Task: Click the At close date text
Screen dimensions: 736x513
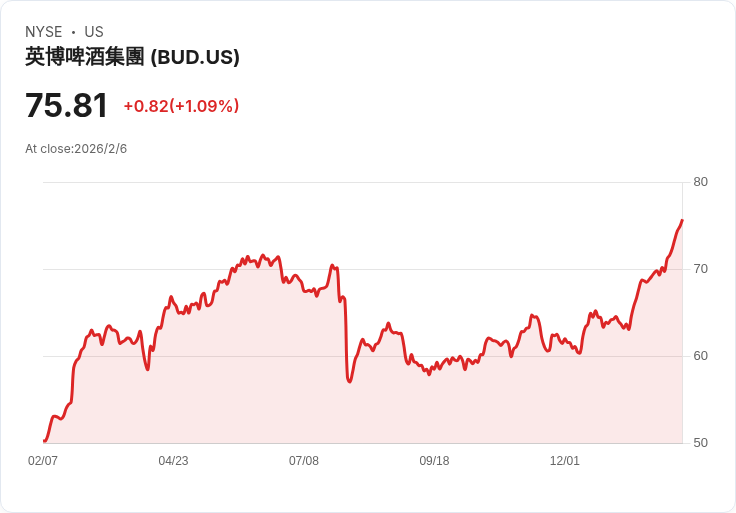Action: 76,149
